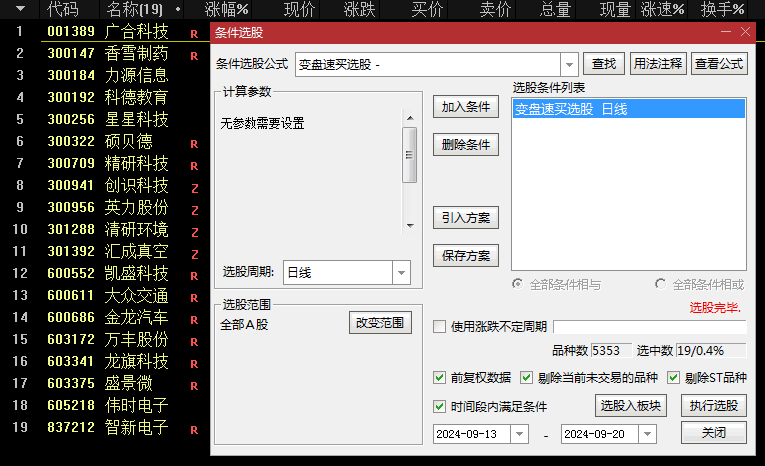Click scroll down arrow in 计算参数 panel

410,225
